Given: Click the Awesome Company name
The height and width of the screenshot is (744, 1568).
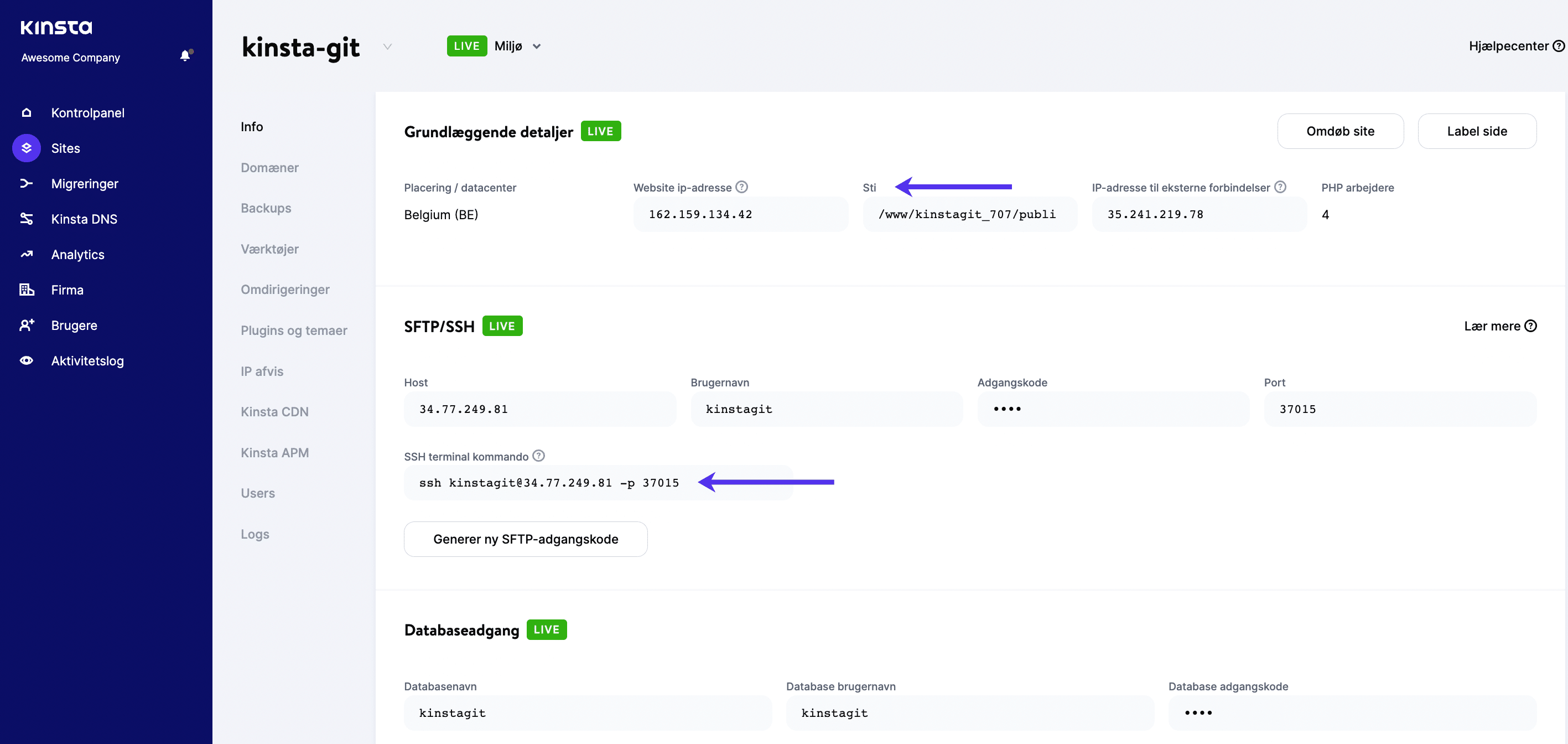Looking at the screenshot, I should click(x=71, y=58).
